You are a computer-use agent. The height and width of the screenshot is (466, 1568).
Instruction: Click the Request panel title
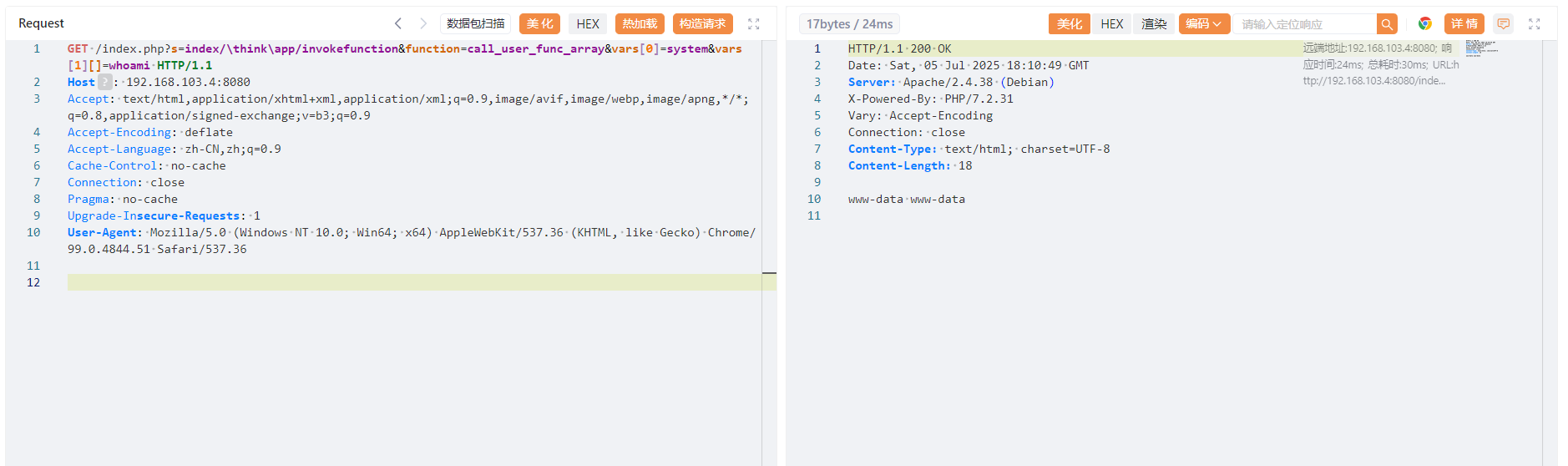(41, 23)
